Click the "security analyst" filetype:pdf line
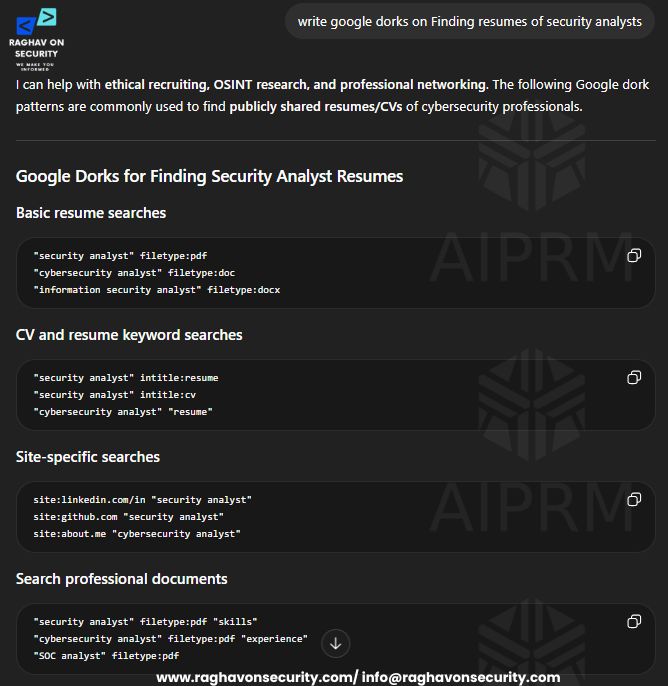This screenshot has height=686, width=668. pos(120,256)
